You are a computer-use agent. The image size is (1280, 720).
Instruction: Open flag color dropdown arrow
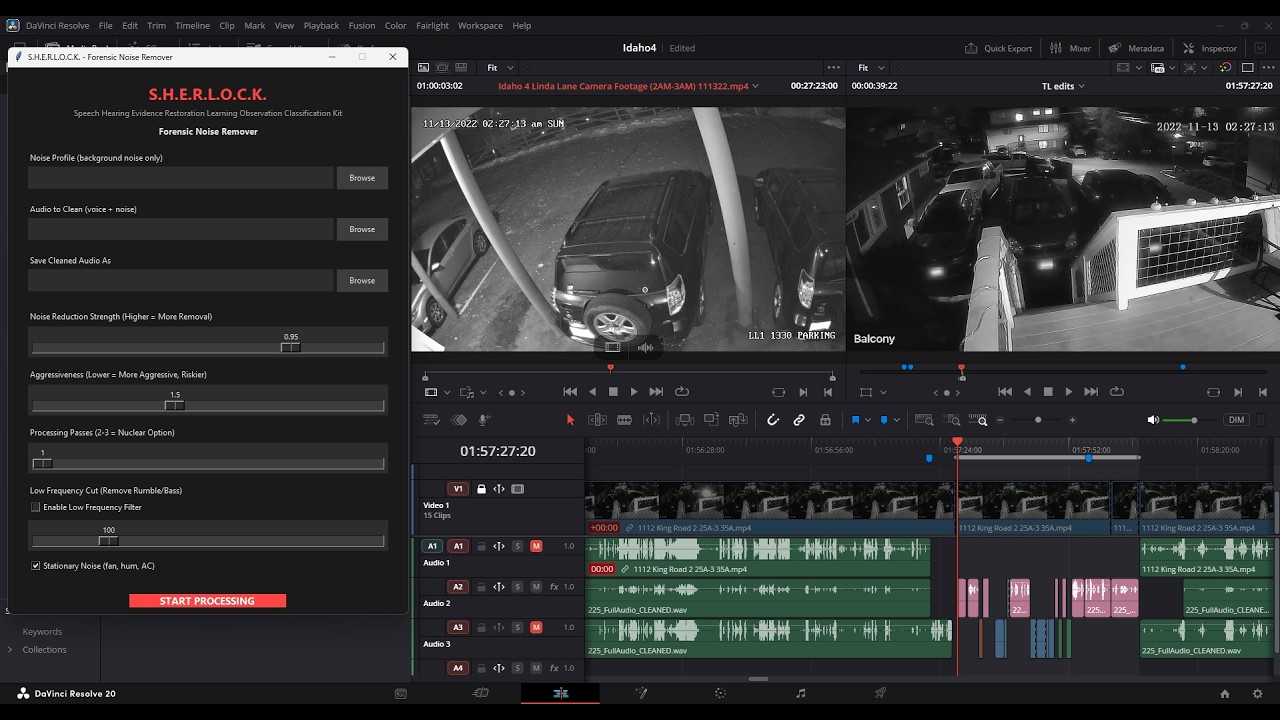(x=867, y=420)
